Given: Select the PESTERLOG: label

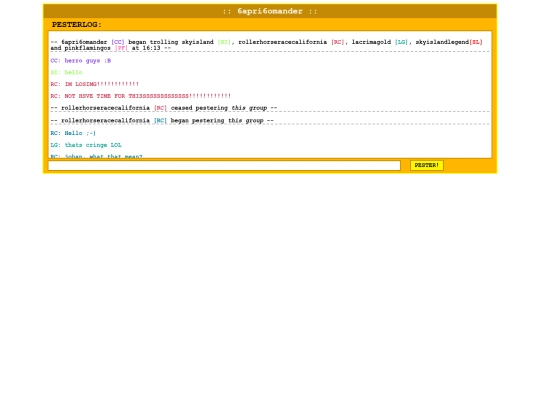Looking at the screenshot, I should point(76,24).
